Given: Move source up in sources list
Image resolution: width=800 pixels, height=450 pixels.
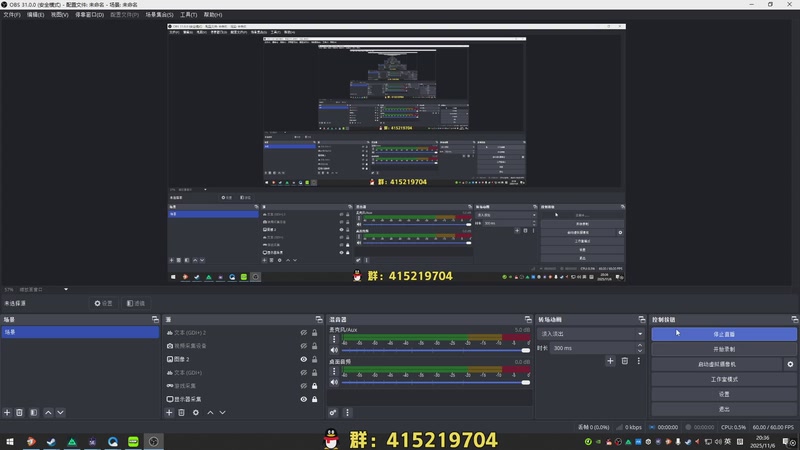Looking at the screenshot, I should coord(210,412).
